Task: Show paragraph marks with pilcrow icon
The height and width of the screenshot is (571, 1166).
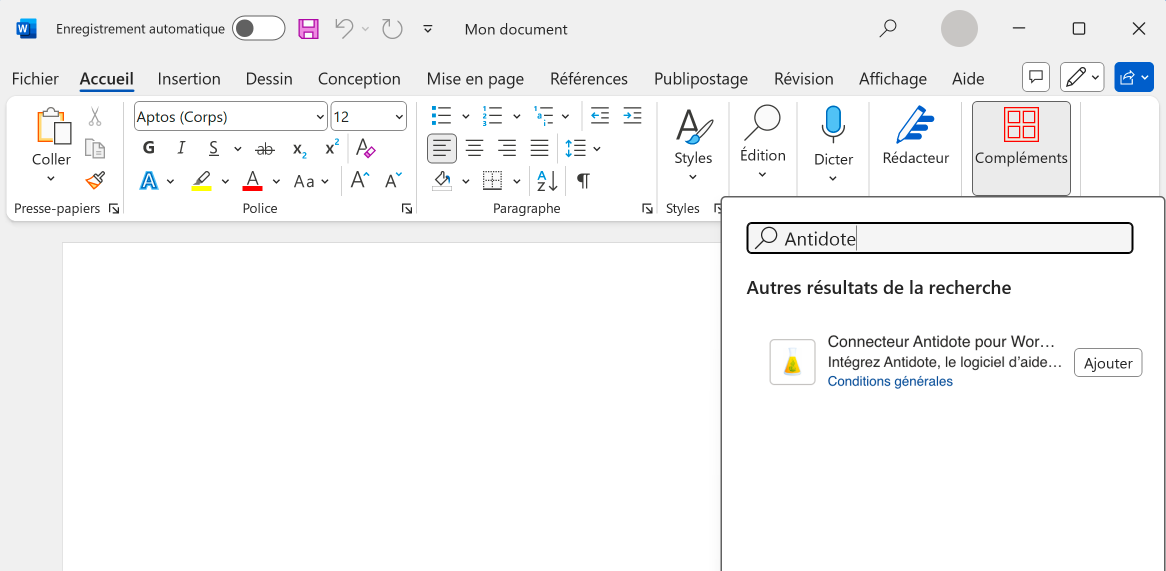Action: point(583,181)
